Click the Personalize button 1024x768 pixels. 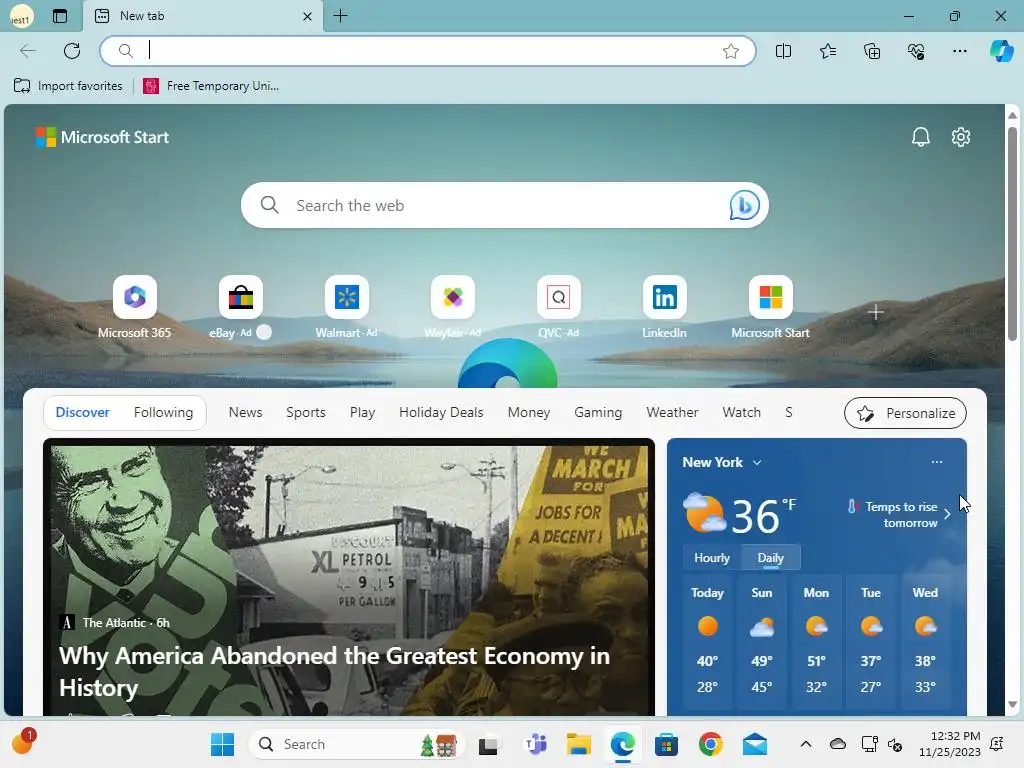coord(905,413)
